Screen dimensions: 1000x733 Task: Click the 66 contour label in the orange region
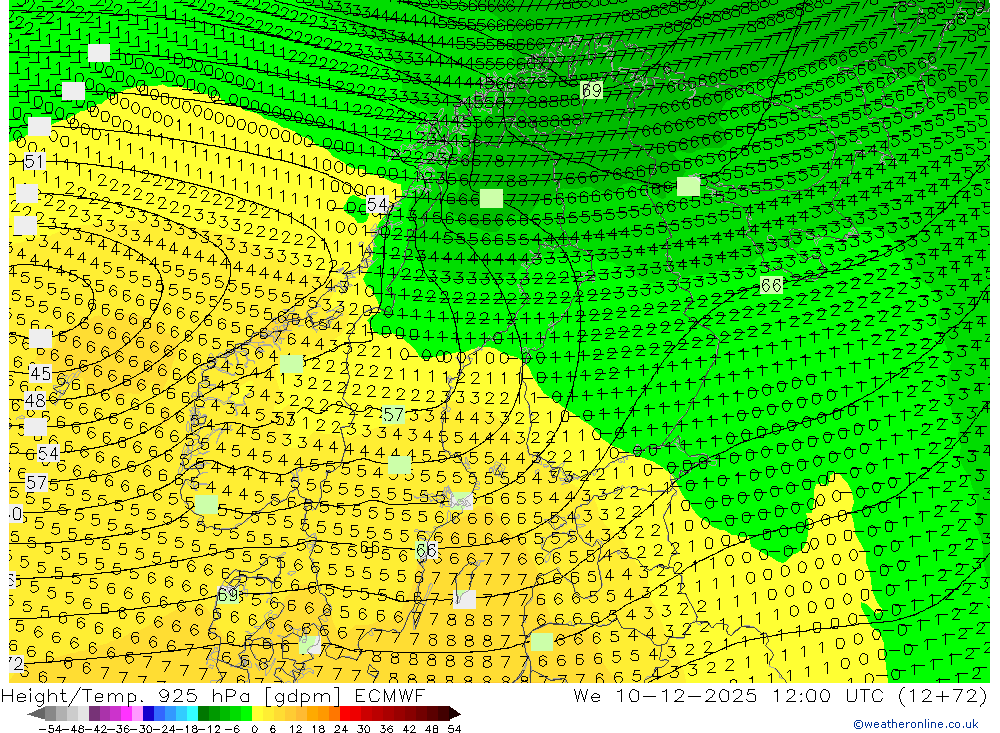pos(426,550)
